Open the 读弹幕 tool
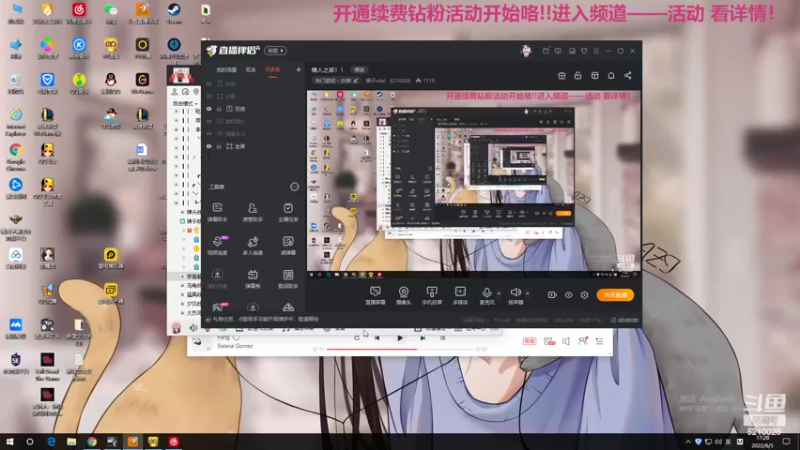This screenshot has height=450, width=800. 288,245
